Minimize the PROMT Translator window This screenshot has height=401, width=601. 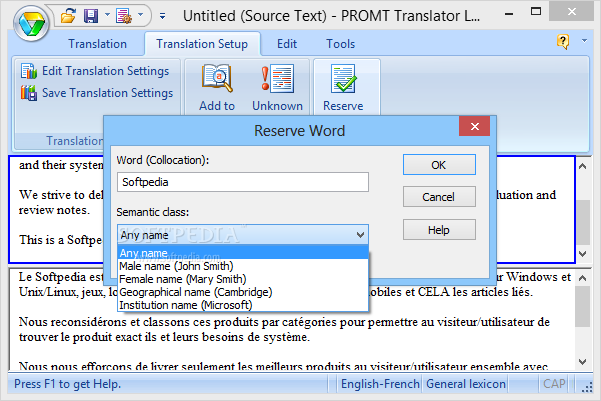click(x=509, y=14)
